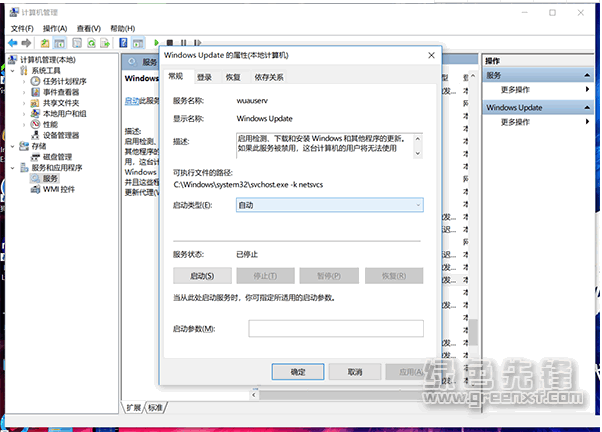Click the Pause service toolbar icon

click(184, 43)
